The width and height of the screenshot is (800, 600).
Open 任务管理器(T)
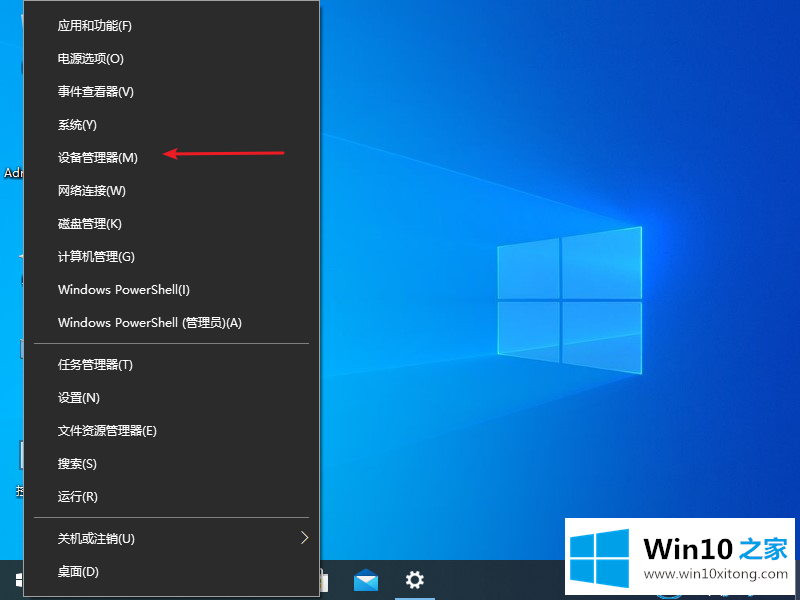tap(95, 365)
